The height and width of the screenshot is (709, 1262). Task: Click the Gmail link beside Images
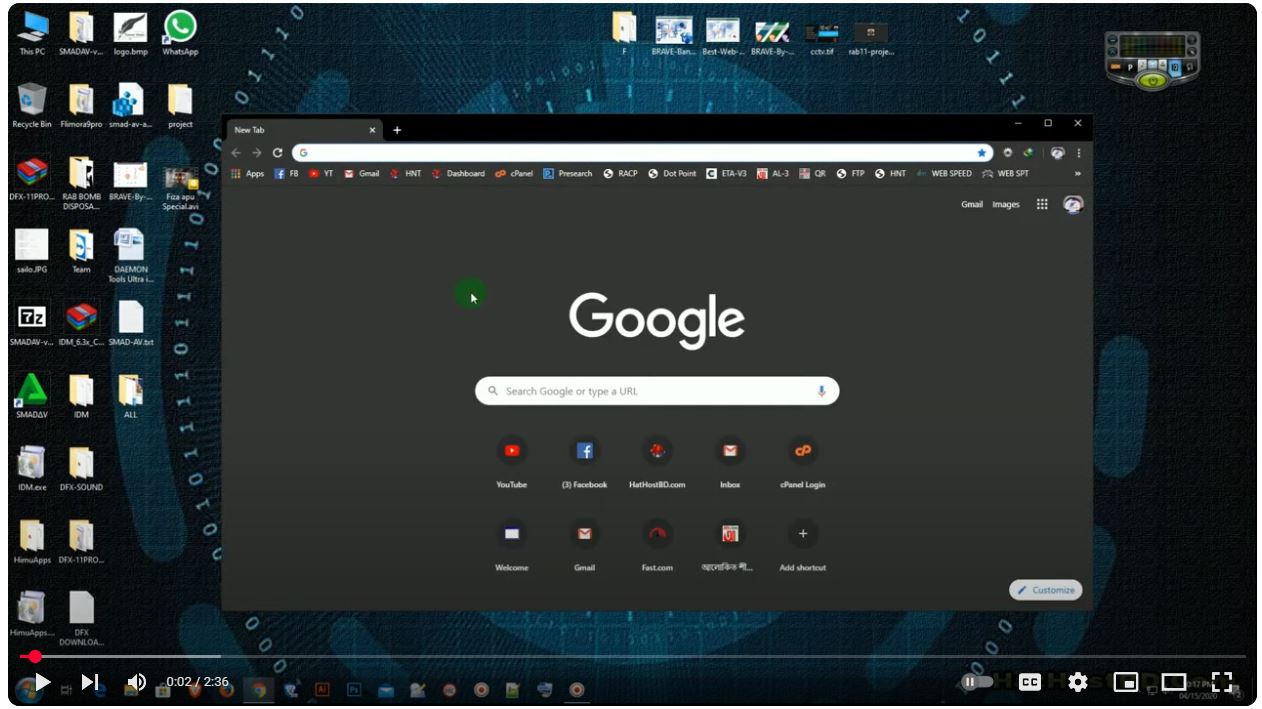pos(972,205)
